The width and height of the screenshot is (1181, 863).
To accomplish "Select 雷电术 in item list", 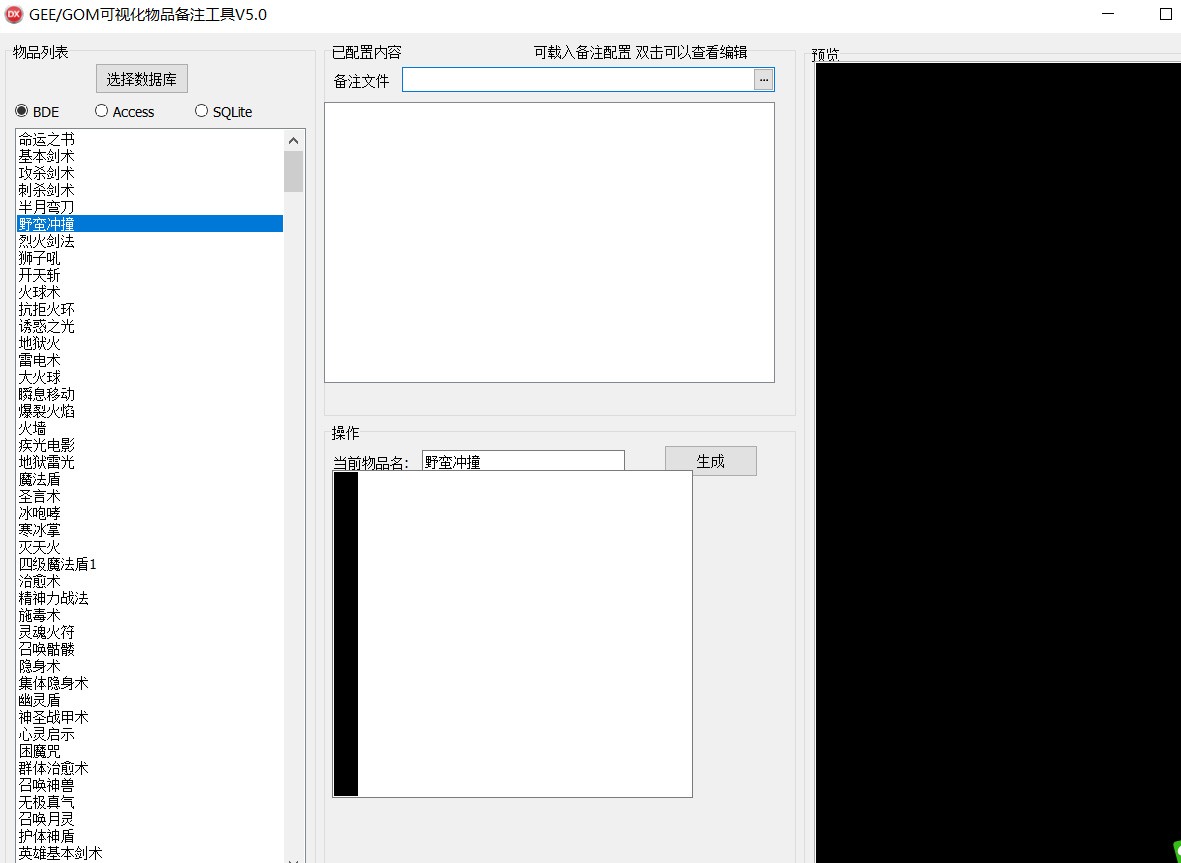I will [150, 360].
